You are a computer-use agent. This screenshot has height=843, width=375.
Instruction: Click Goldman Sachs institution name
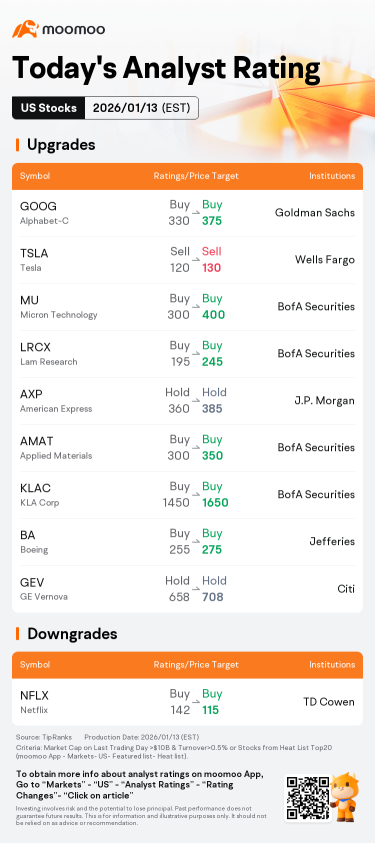(x=315, y=212)
